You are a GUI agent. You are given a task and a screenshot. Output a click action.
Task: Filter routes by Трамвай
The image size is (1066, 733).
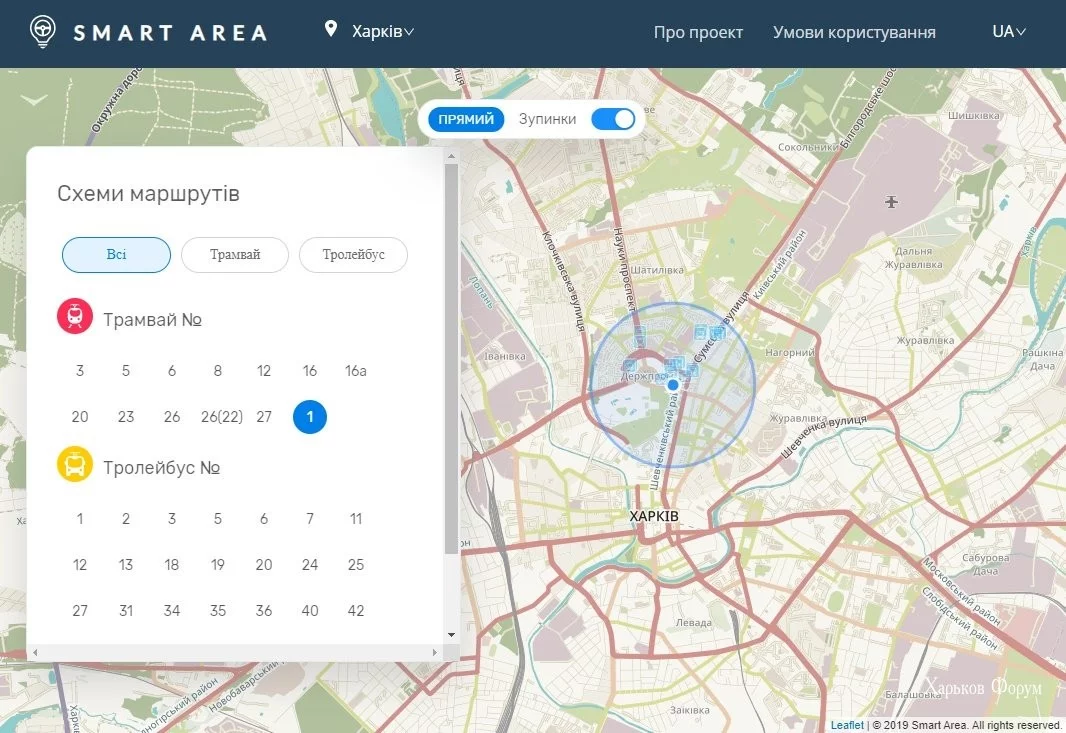click(x=235, y=255)
